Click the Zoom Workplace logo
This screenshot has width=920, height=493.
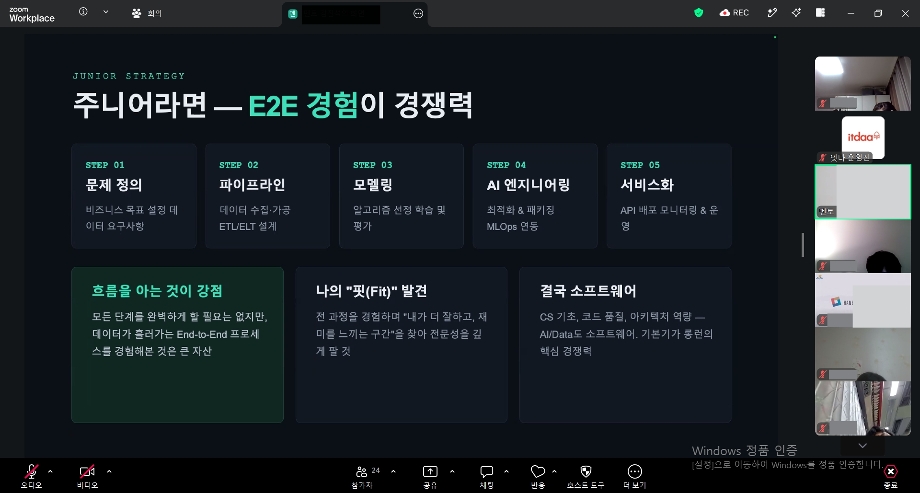click(32, 14)
